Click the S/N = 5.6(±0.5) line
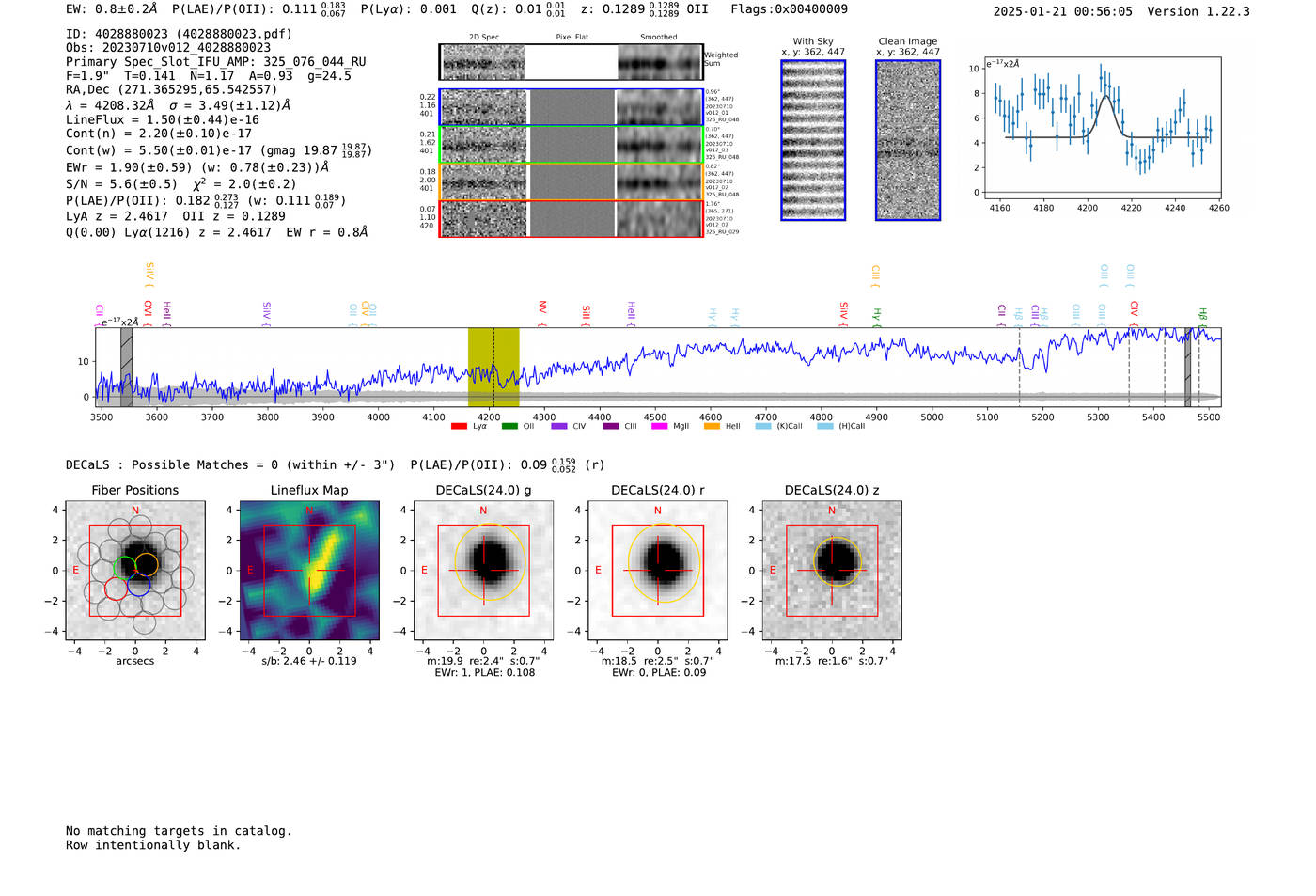Screen dimensions: 1316x896 [180, 184]
